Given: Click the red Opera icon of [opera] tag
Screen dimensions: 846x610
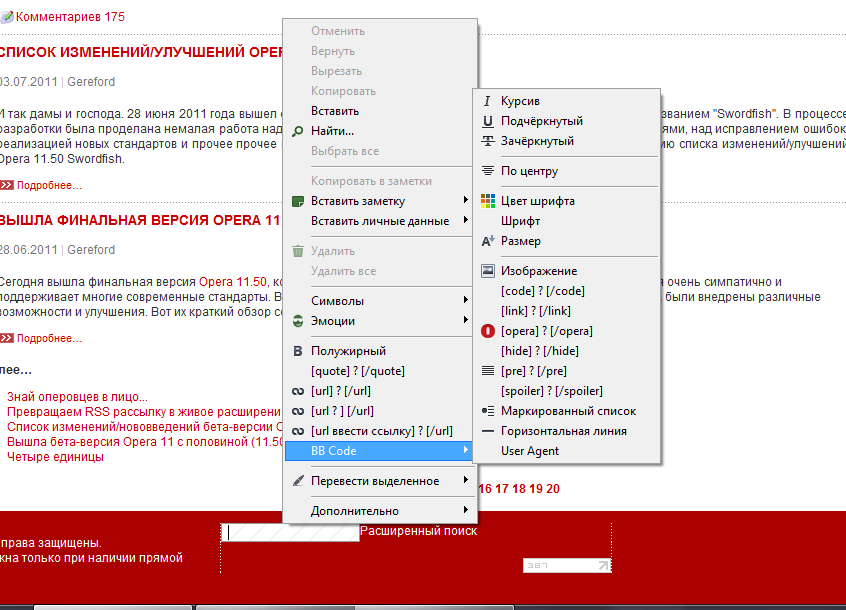Looking at the screenshot, I should [x=488, y=331].
